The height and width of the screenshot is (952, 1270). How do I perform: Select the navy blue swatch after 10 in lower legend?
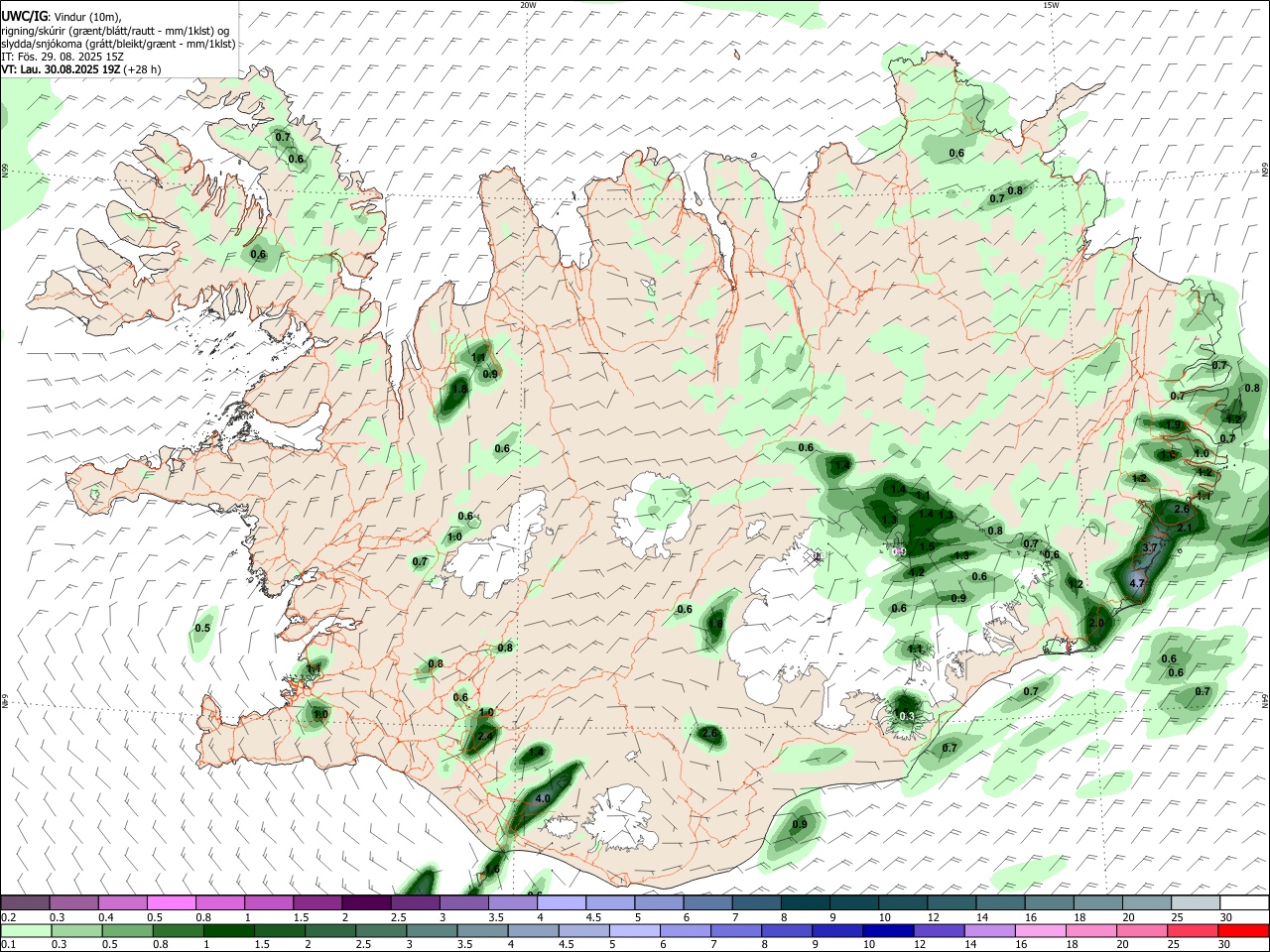(x=886, y=930)
